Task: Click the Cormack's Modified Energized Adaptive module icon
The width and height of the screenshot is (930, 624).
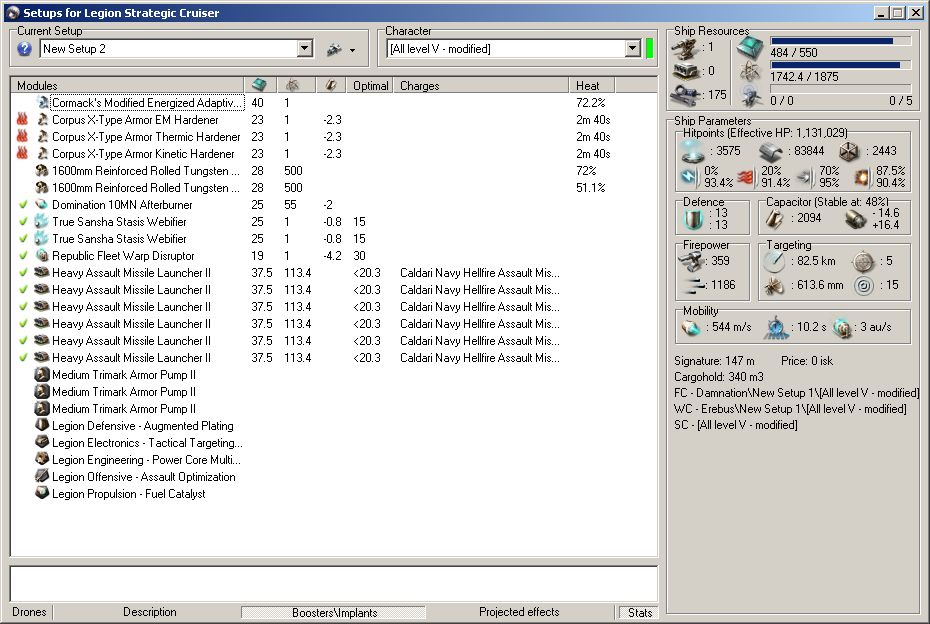Action: [43, 103]
